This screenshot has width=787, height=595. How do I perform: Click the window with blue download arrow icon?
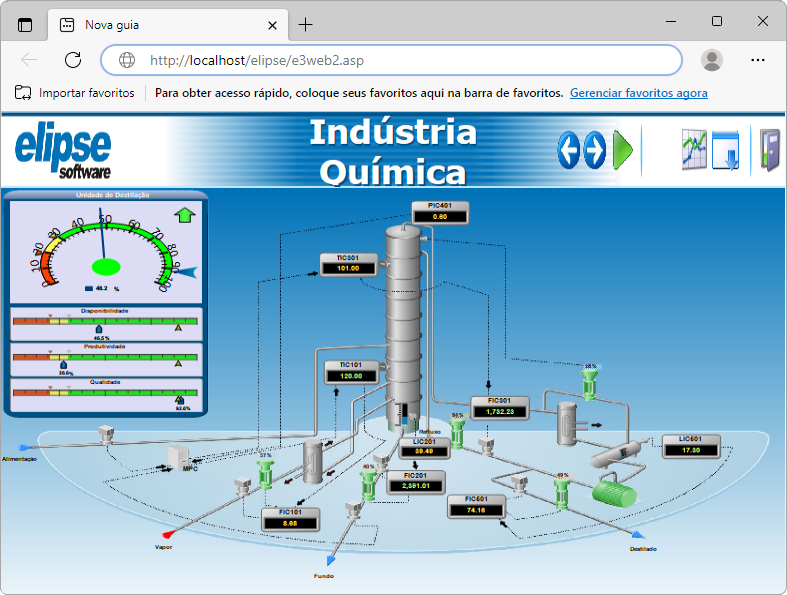point(726,150)
